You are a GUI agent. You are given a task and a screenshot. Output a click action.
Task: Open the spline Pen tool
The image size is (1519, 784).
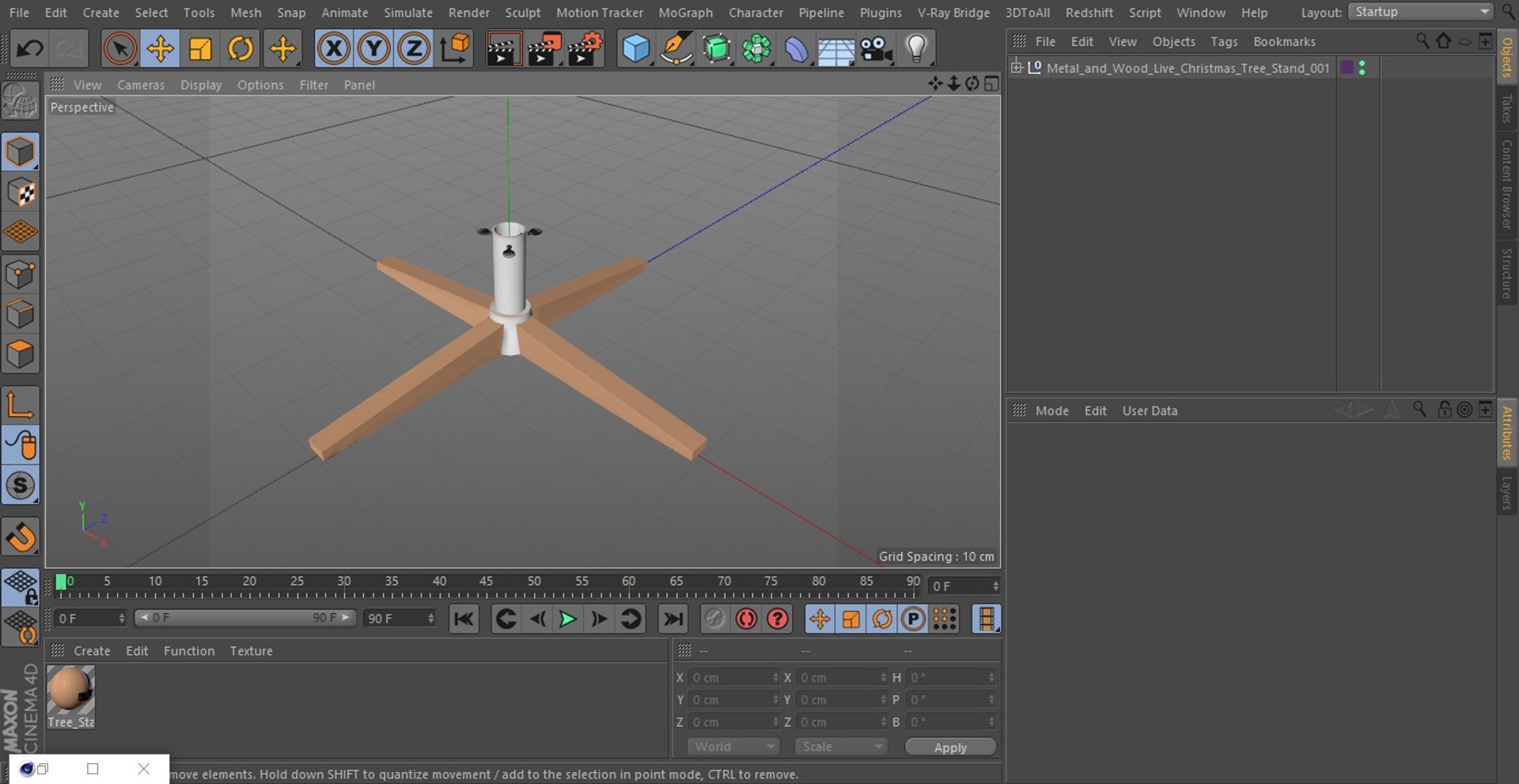(x=676, y=49)
